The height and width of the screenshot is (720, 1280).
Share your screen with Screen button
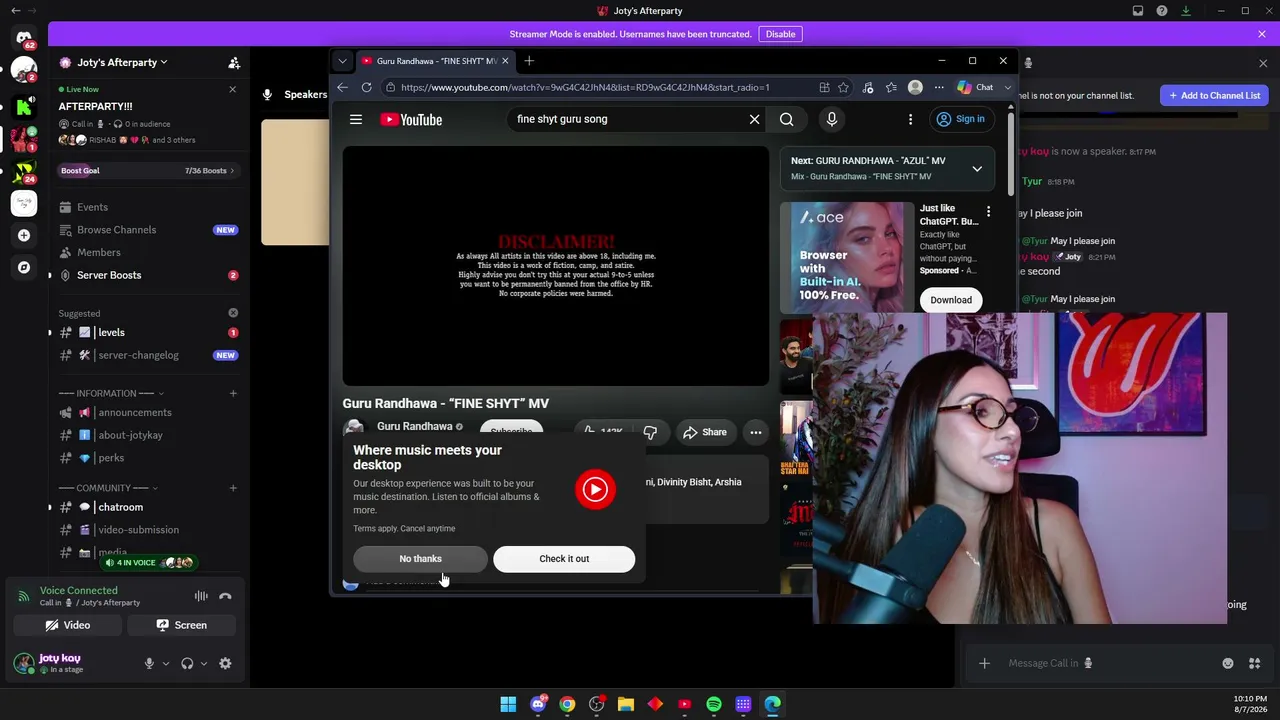coord(182,625)
